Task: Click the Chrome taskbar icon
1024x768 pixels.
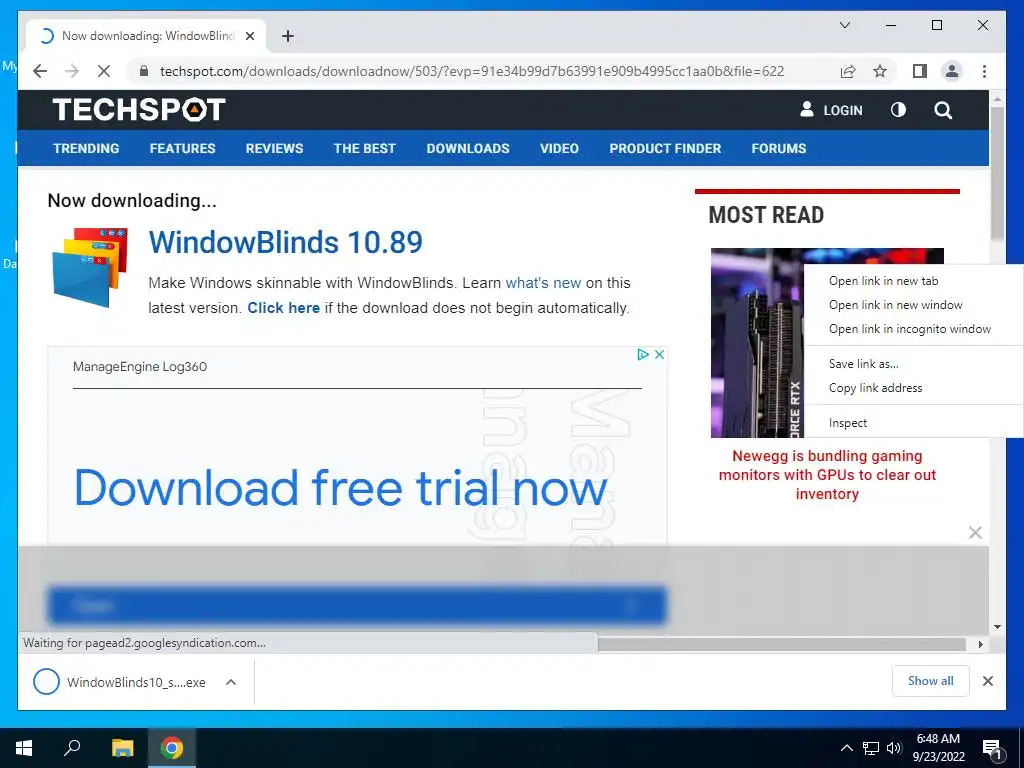Action: pos(172,748)
